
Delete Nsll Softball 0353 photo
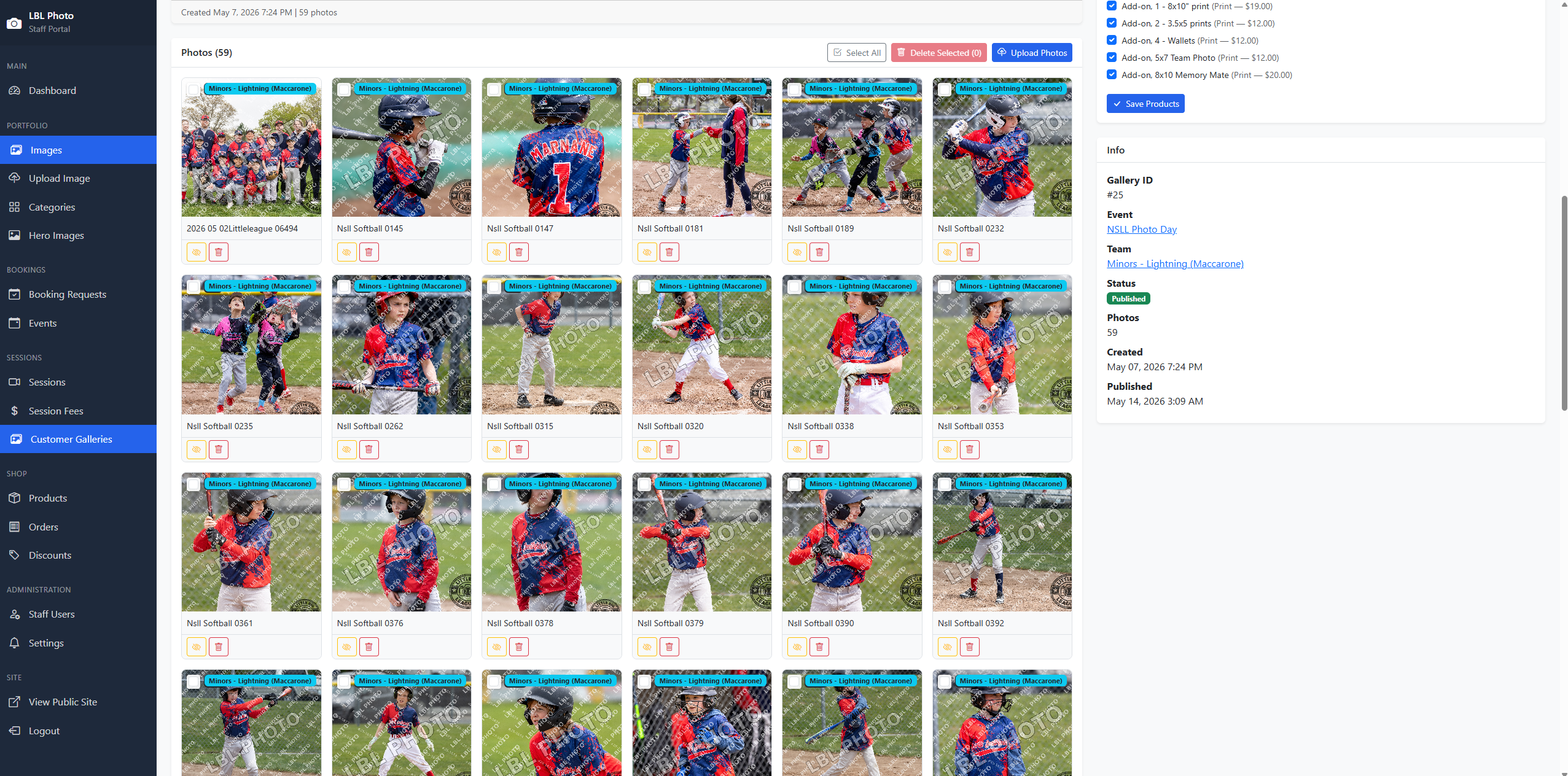tap(970, 450)
